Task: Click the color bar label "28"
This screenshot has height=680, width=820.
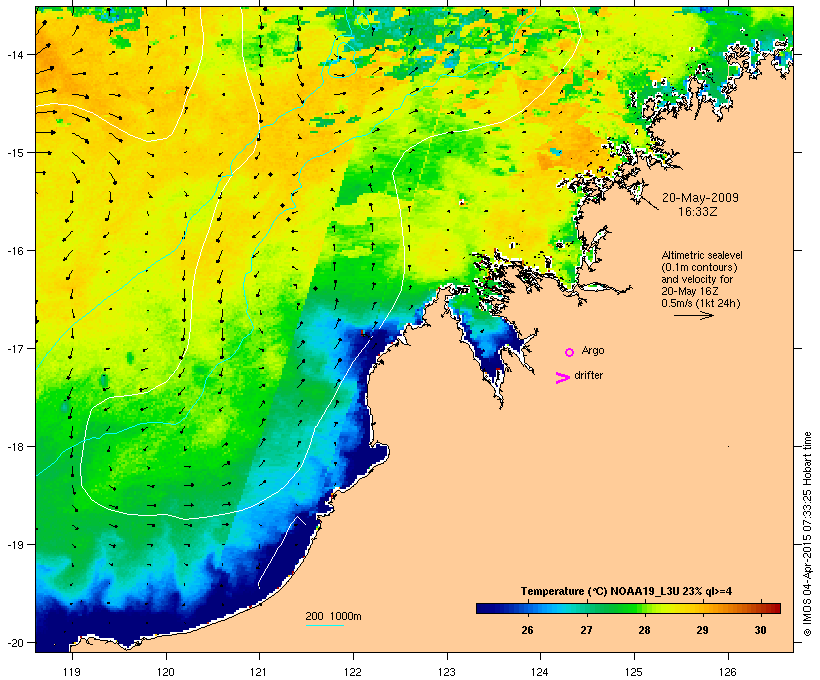Action: pyautogui.click(x=644, y=630)
